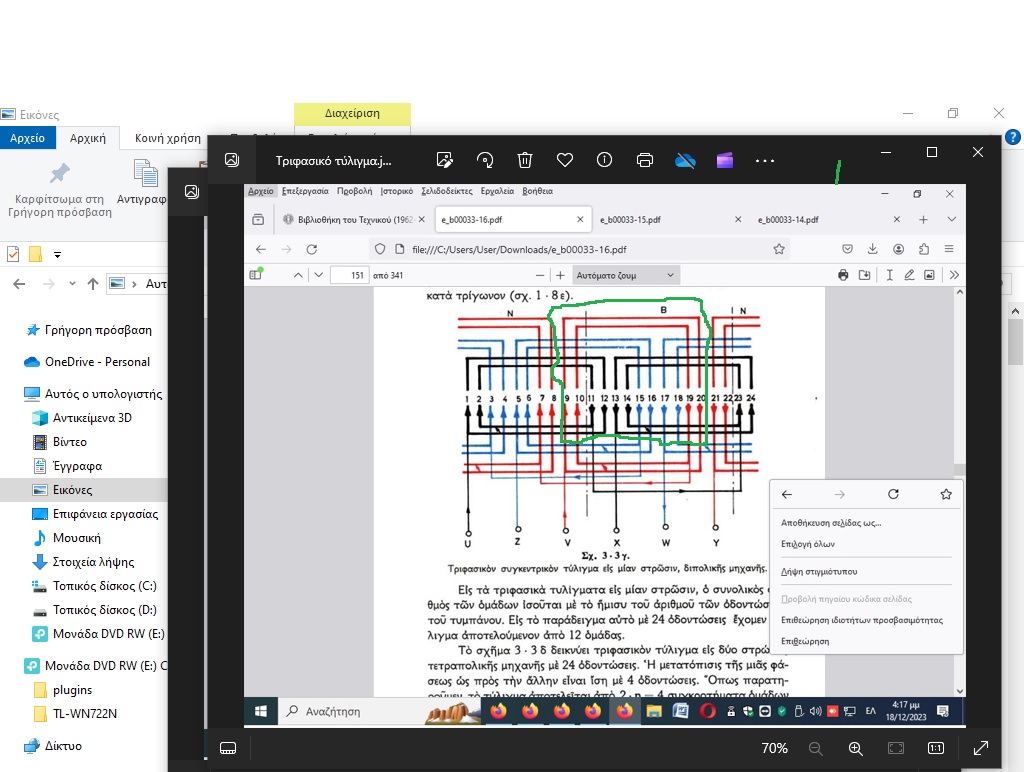This screenshot has width=1024, height=772.
Task: Select the e_b00033-15.pdf tab in pictured Firefox
Action: coord(670,219)
